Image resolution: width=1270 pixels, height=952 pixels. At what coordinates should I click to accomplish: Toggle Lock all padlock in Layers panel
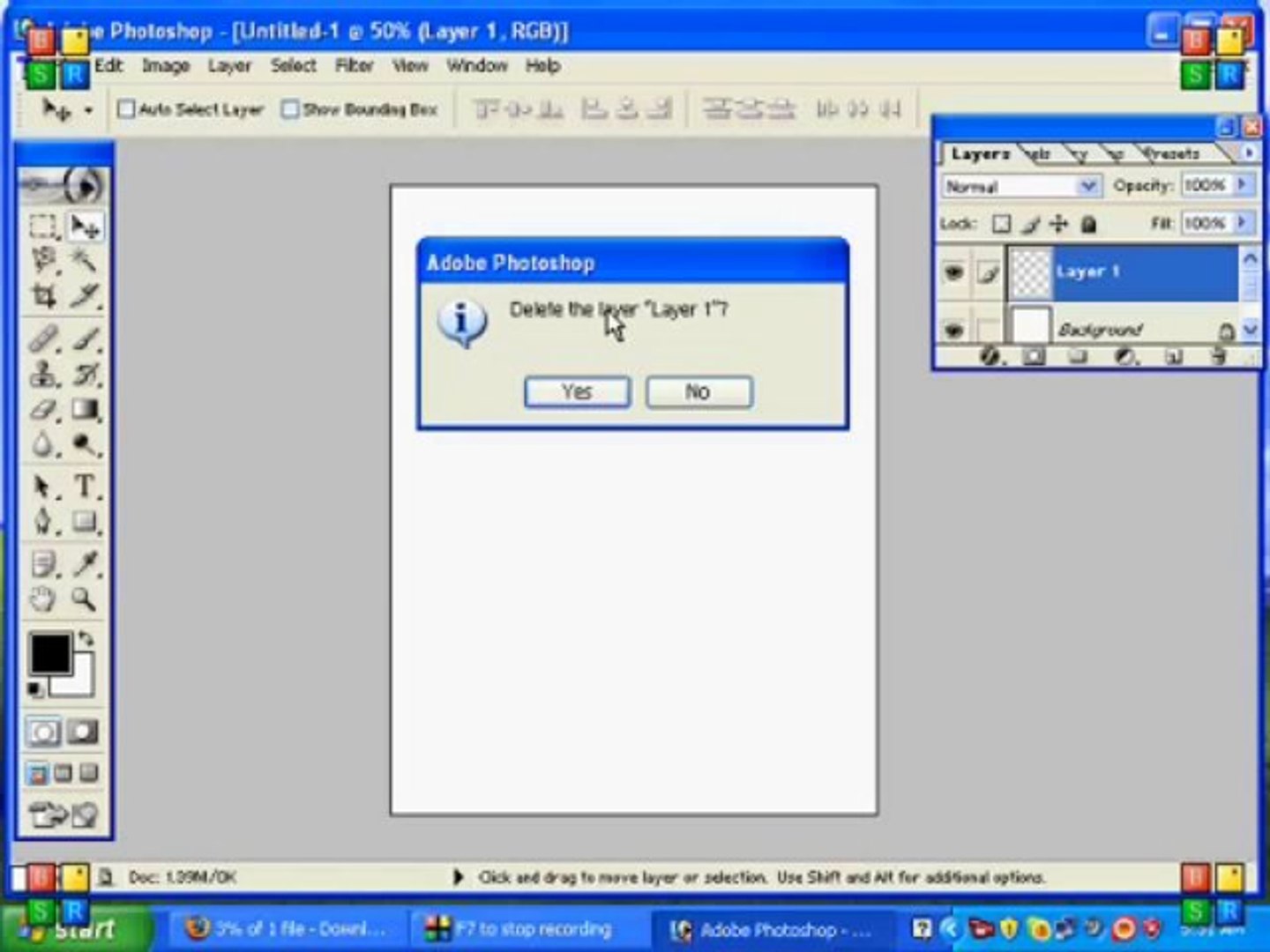(1088, 224)
